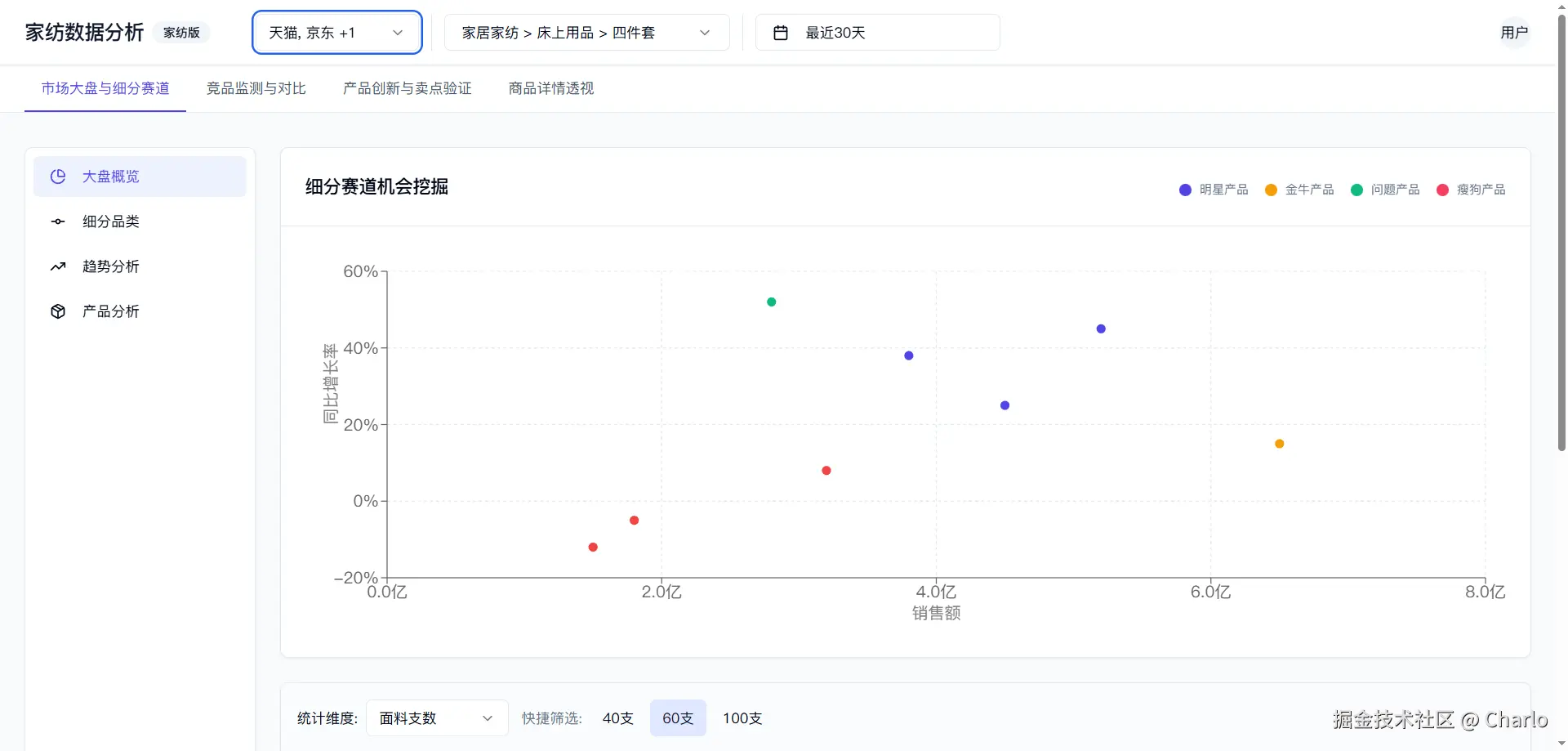Image resolution: width=1568 pixels, height=751 pixels.
Task: Click the red point above 0% growth
Action: pos(826,471)
